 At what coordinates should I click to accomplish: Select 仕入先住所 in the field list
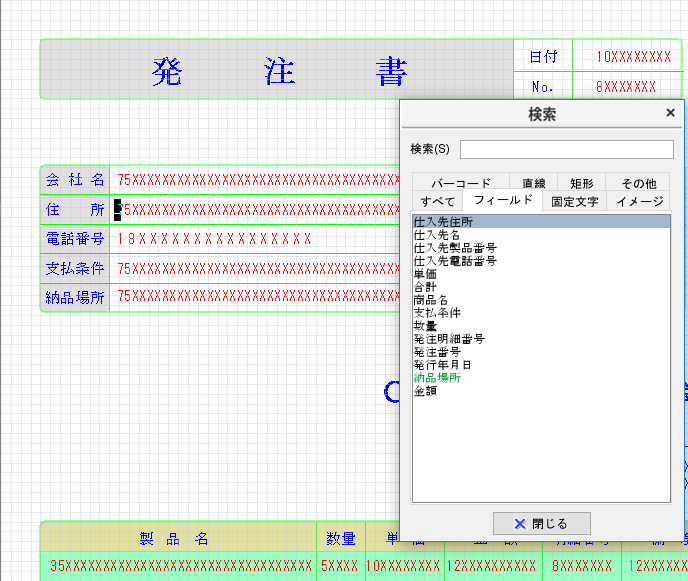pos(541,222)
